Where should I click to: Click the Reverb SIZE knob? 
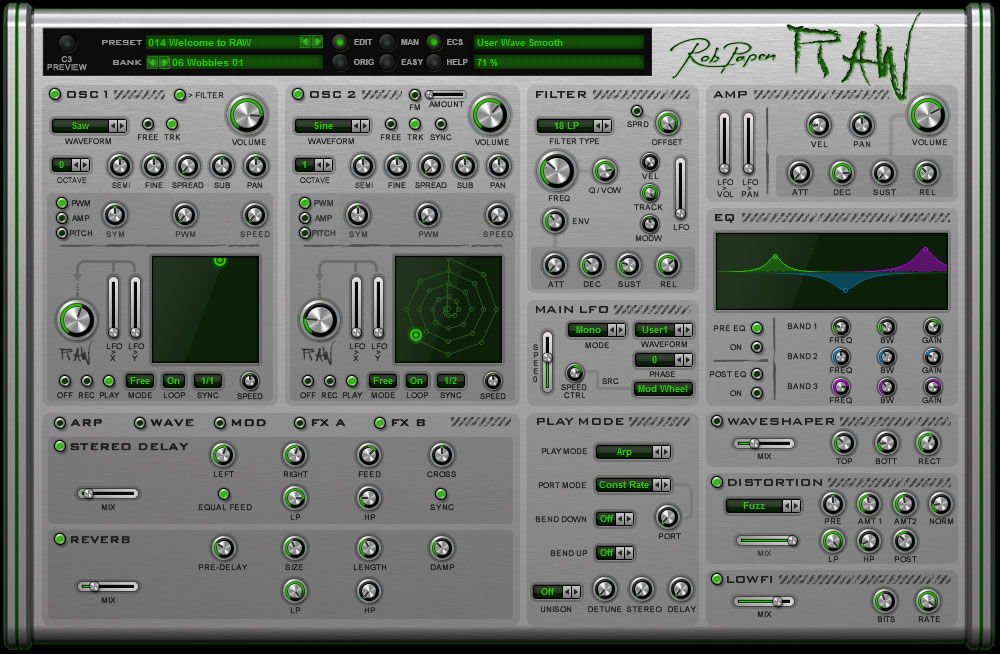pyautogui.click(x=294, y=547)
